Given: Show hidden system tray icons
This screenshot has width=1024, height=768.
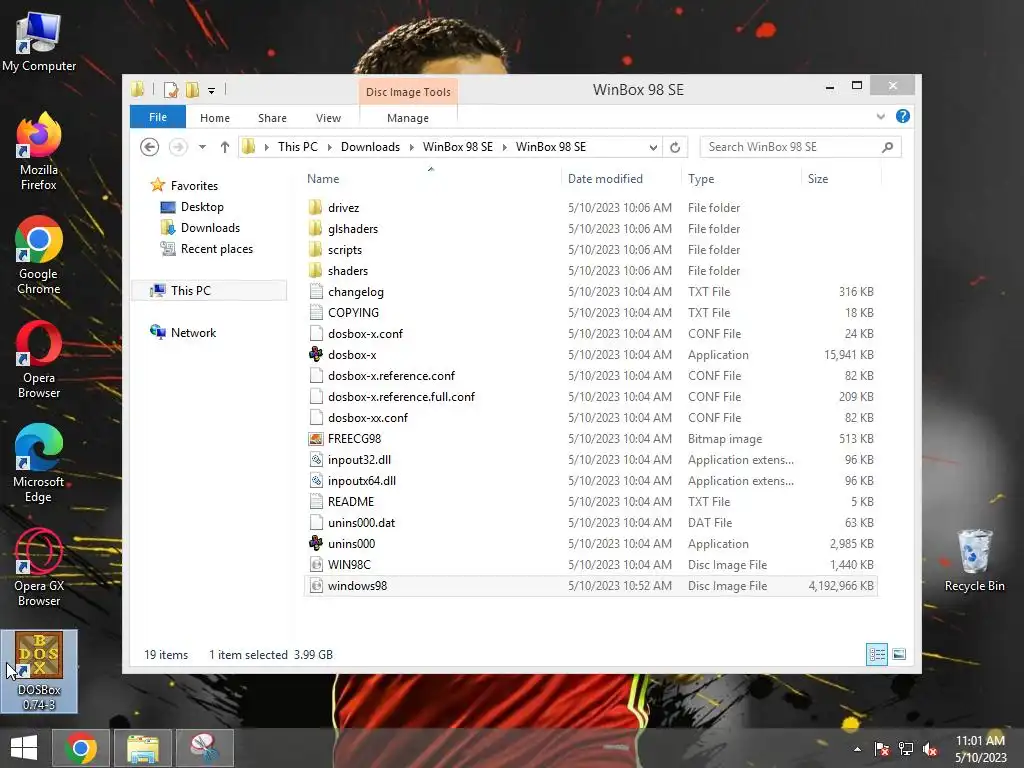Looking at the screenshot, I should [857, 749].
